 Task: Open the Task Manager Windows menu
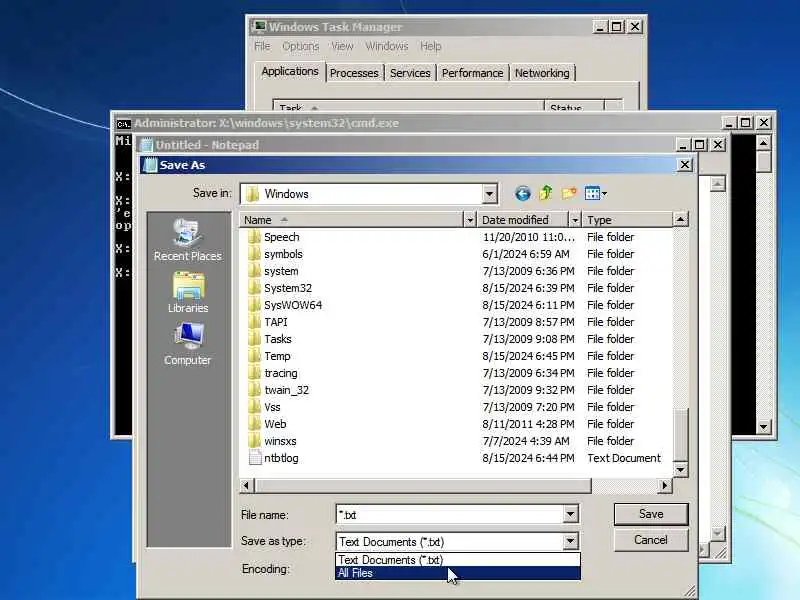click(387, 46)
